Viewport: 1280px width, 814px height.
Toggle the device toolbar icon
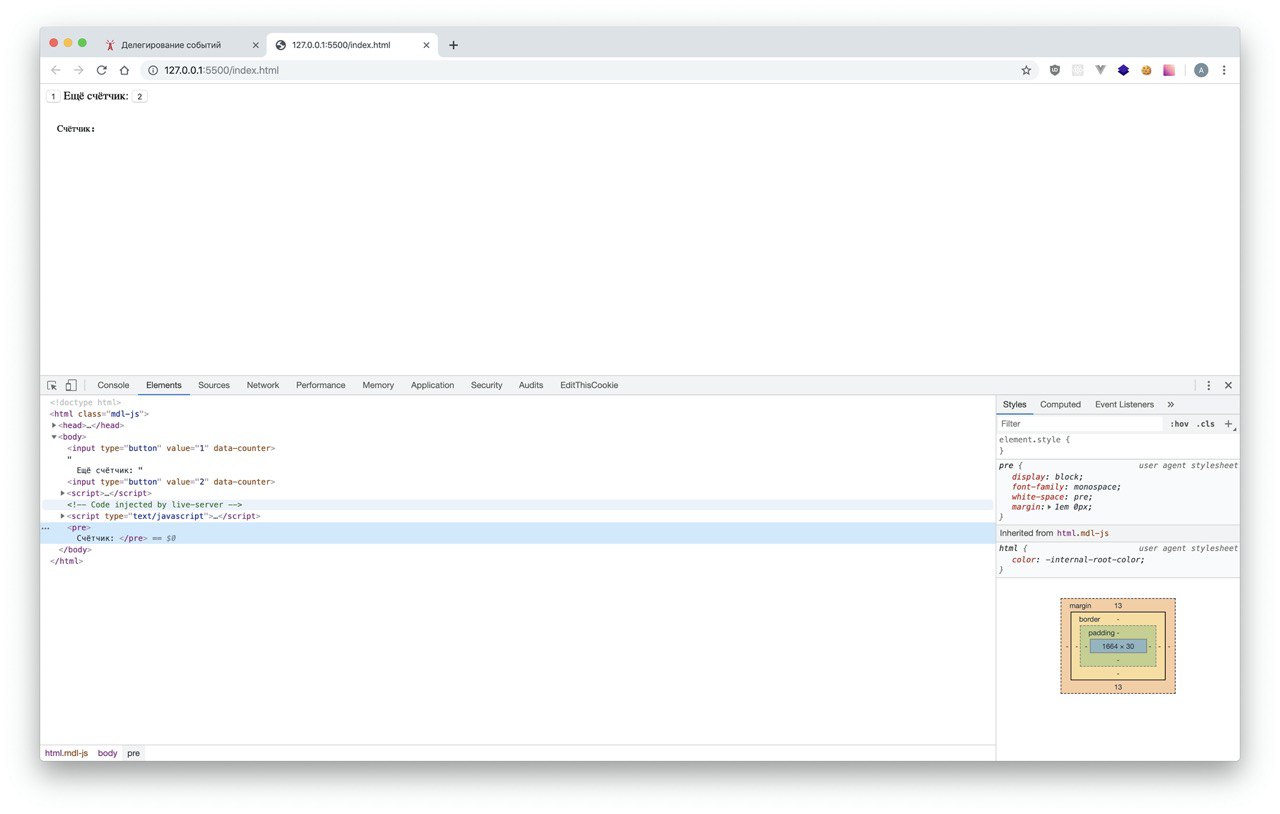(x=71, y=385)
